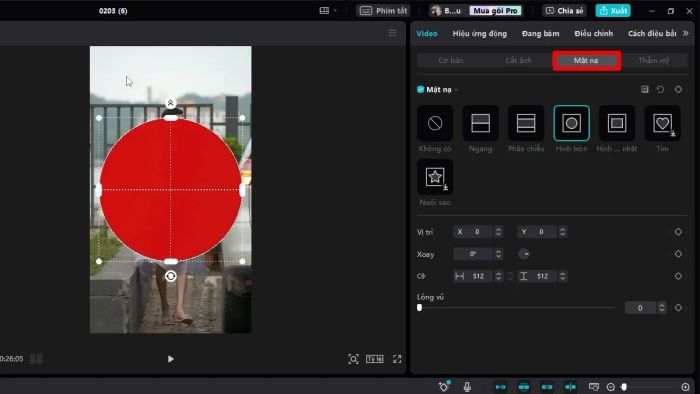
Task: Open the Đang bám tab
Action: (x=541, y=33)
